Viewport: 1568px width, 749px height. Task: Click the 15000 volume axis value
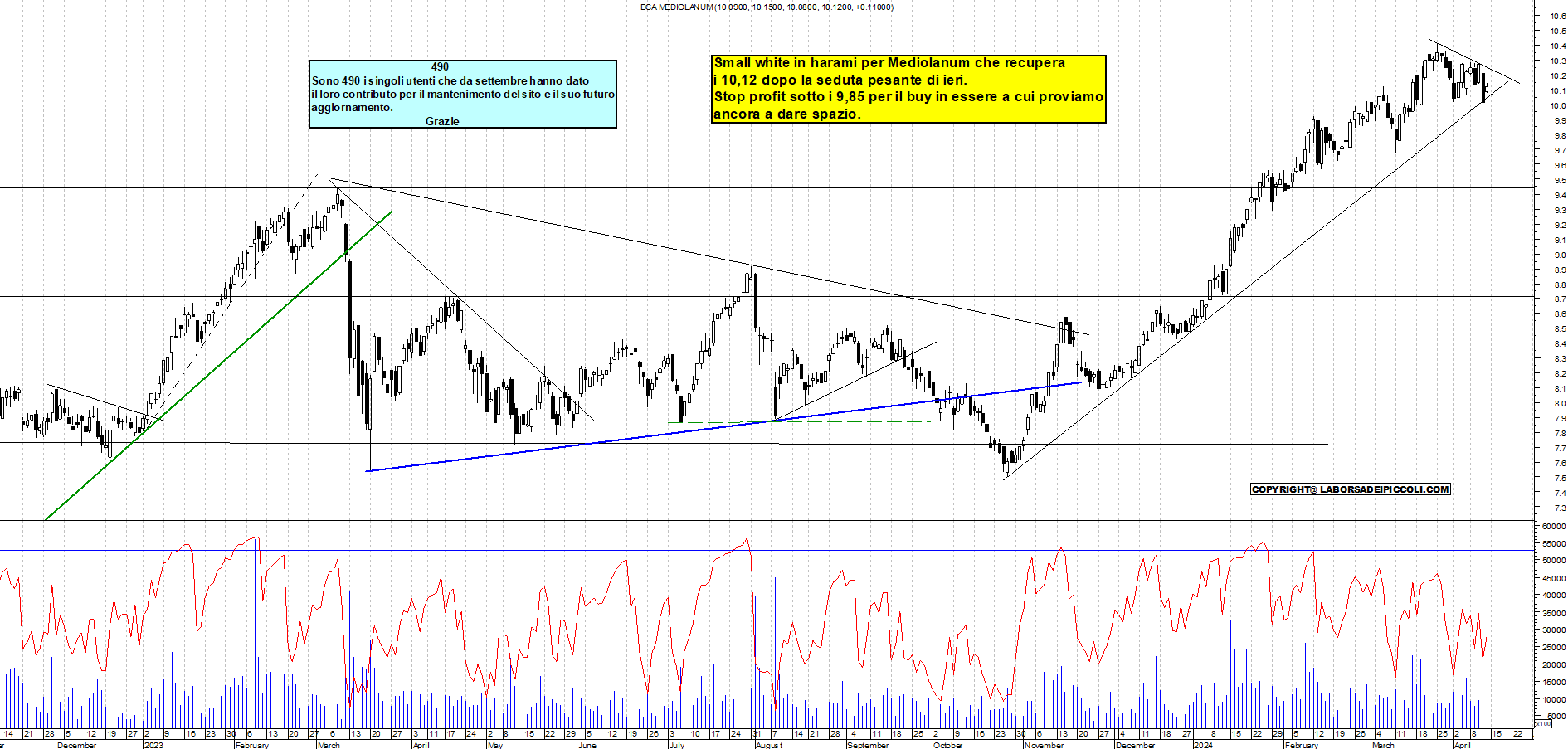pyautogui.click(x=1554, y=682)
